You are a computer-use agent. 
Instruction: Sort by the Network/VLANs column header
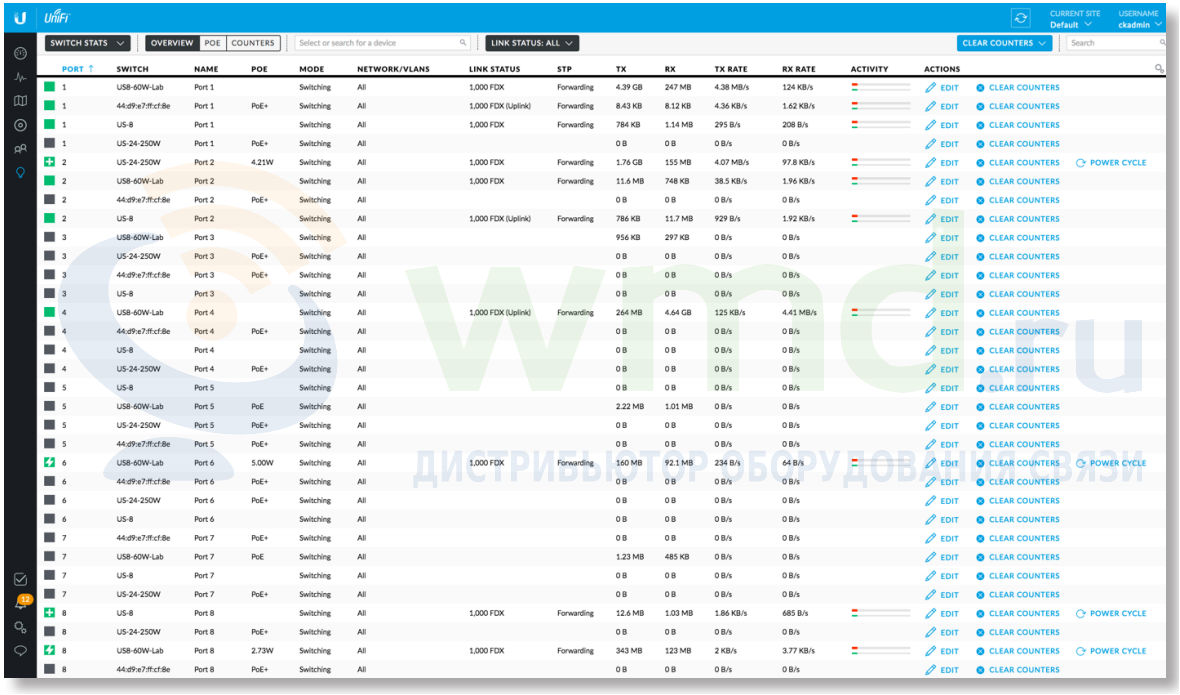tap(394, 68)
